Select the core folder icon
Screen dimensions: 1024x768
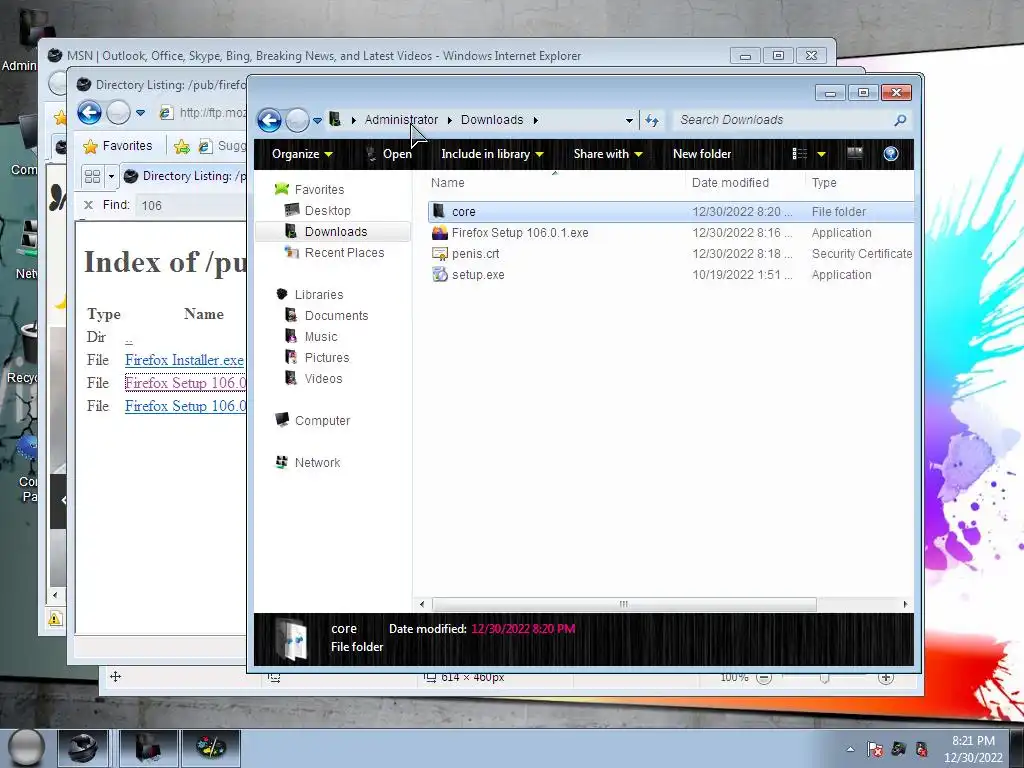pyautogui.click(x=439, y=211)
